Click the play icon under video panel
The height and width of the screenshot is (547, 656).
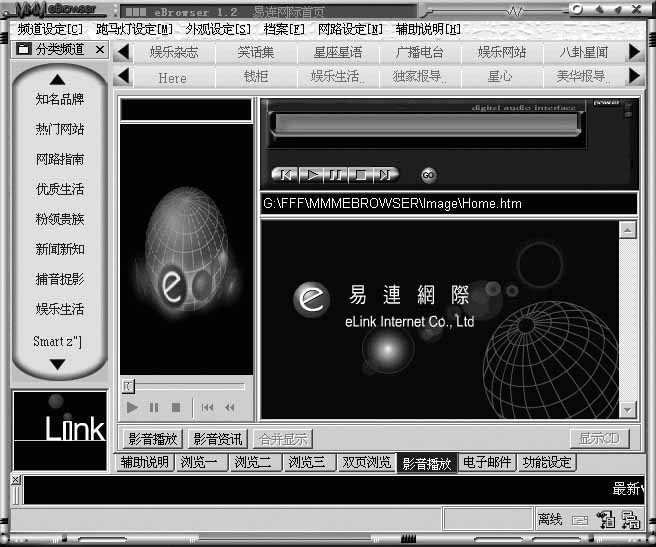point(132,407)
